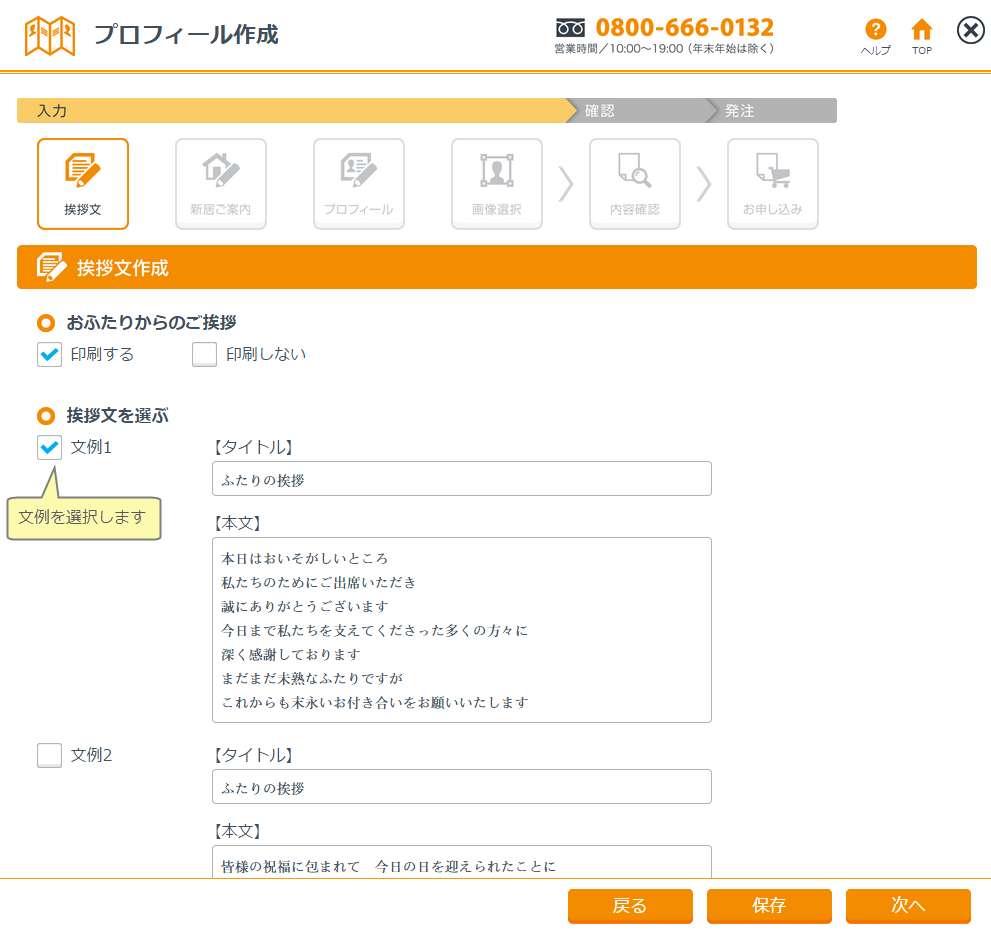Select the 文例2 checkbox
Image resolution: width=991 pixels, height=939 pixels.
click(x=50, y=756)
